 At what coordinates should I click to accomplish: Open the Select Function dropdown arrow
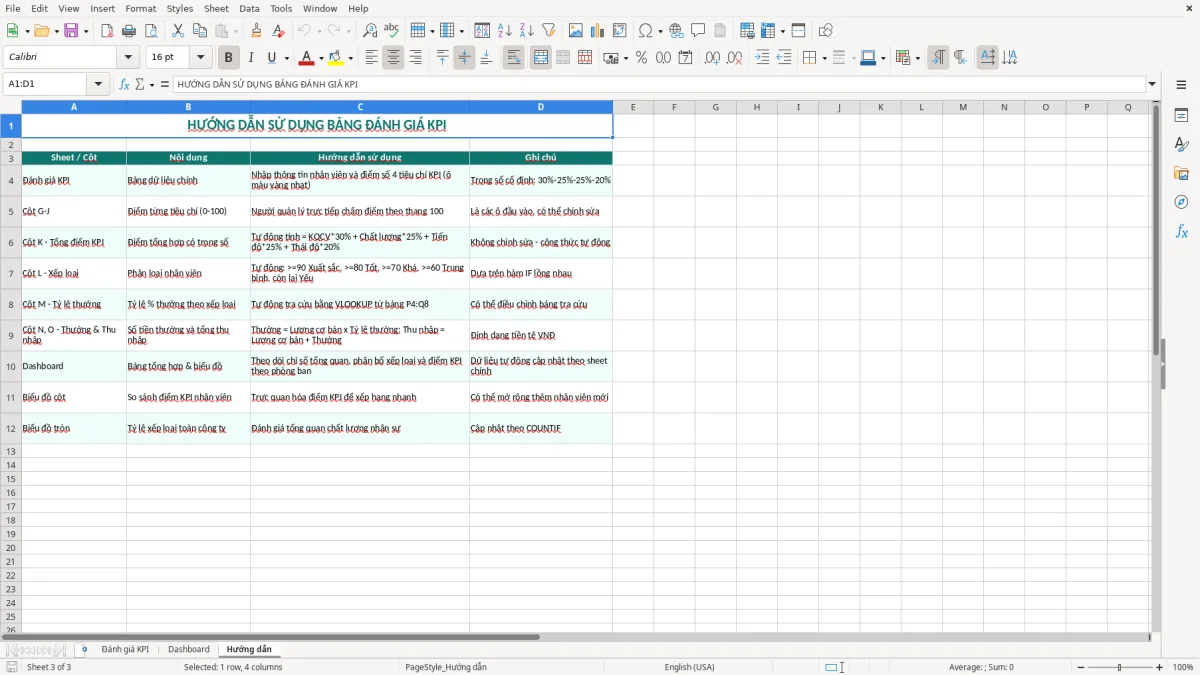152,84
